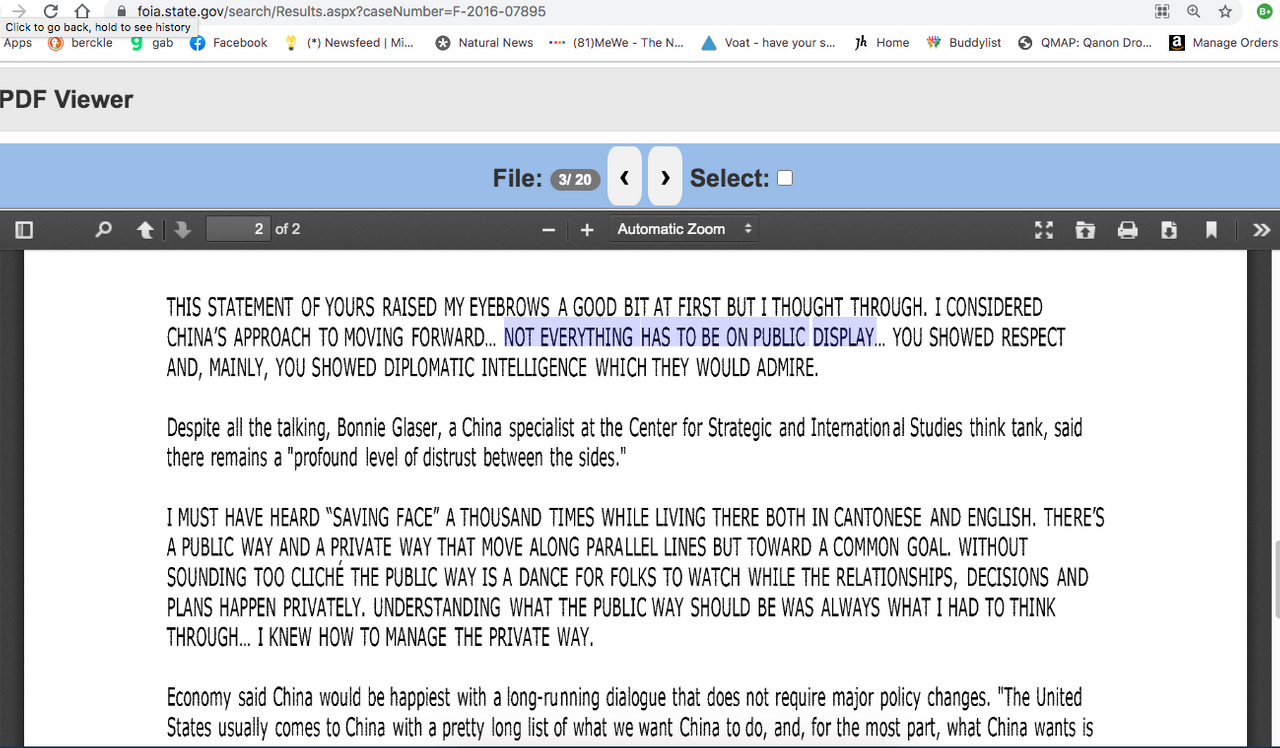This screenshot has height=748, width=1280.
Task: Go to next PDF page arrow
Action: pyautogui.click(x=182, y=230)
